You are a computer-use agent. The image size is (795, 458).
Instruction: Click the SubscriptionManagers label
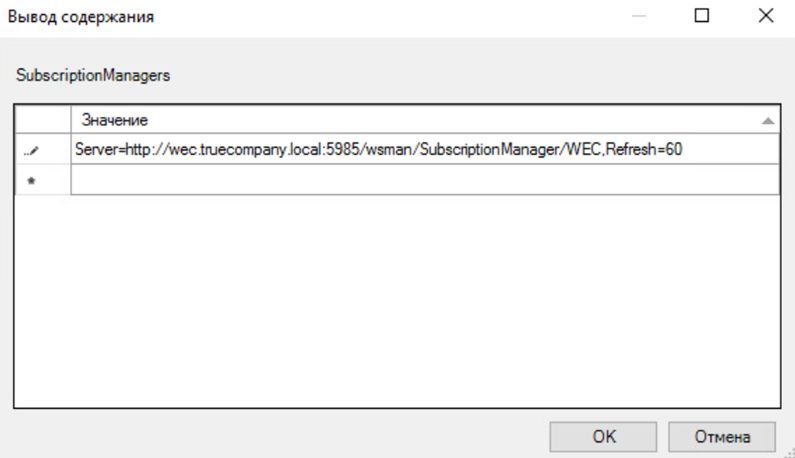click(x=79, y=75)
